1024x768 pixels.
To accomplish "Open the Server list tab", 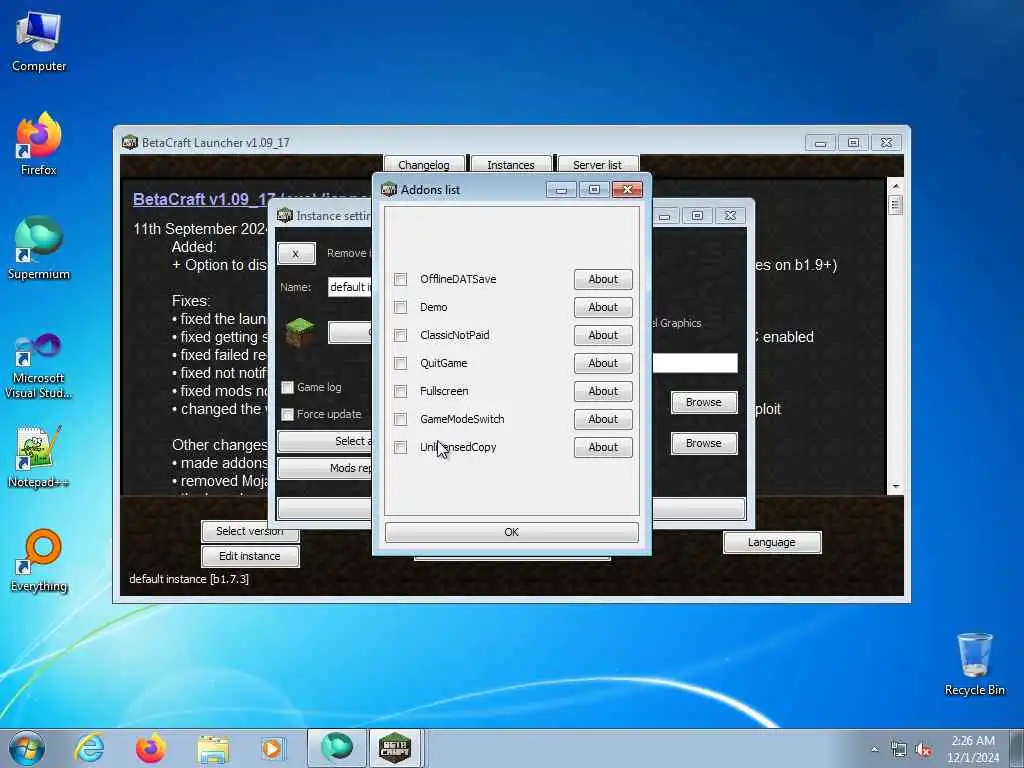I will tap(598, 165).
